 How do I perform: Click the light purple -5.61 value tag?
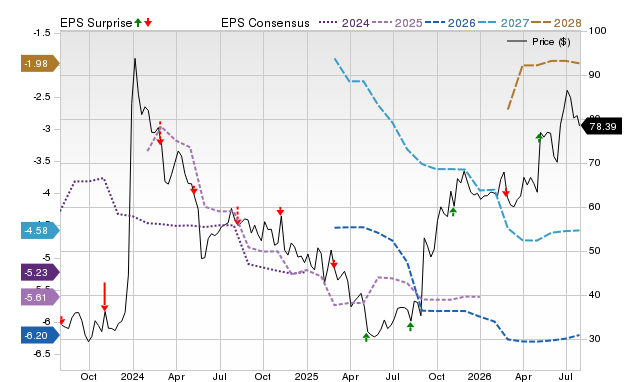click(x=40, y=298)
